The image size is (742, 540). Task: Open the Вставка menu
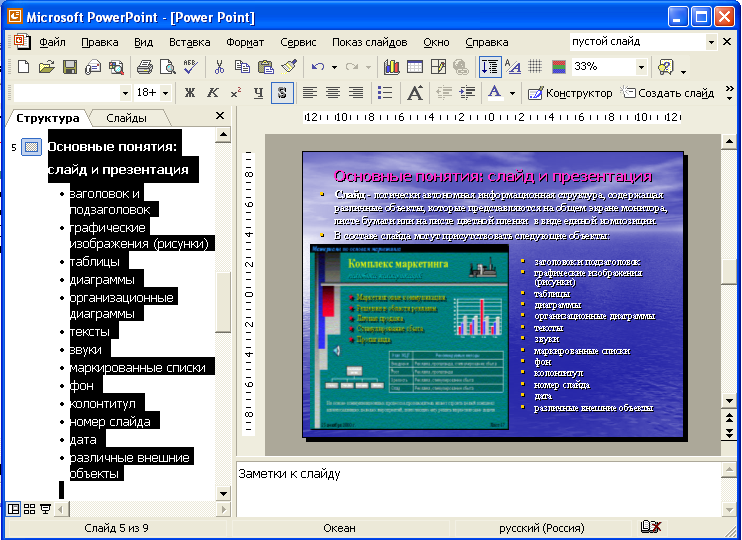point(190,42)
